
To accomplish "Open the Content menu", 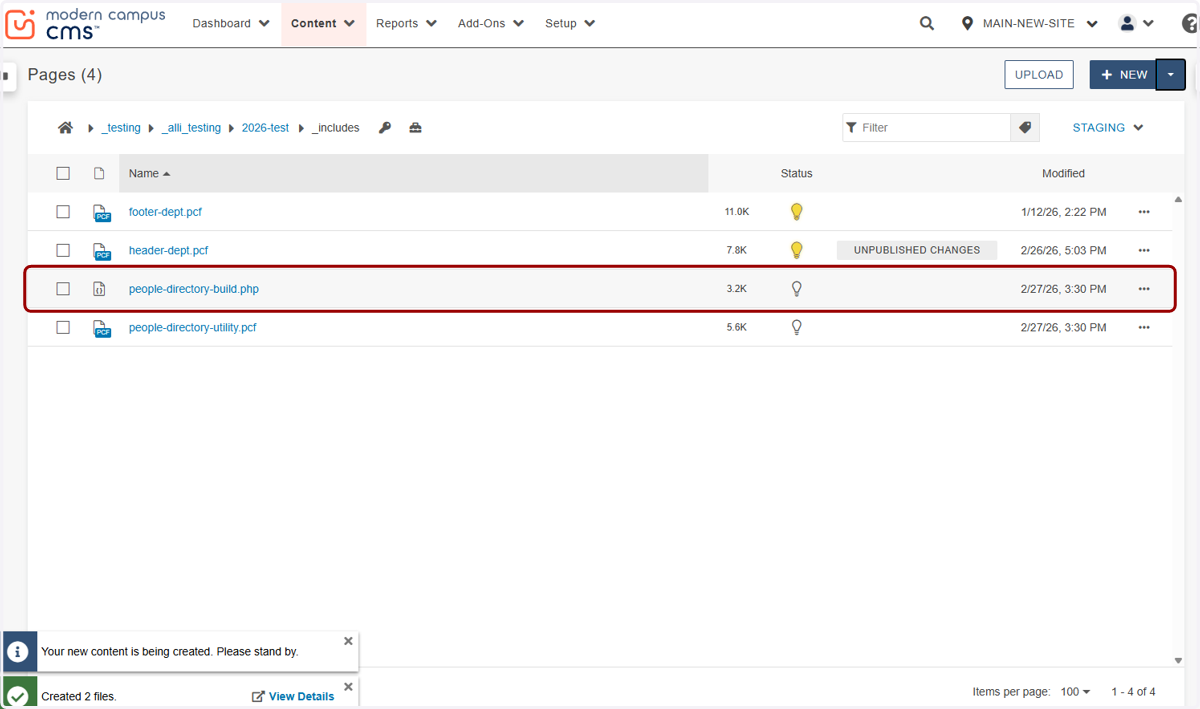I will pyautogui.click(x=323, y=23).
